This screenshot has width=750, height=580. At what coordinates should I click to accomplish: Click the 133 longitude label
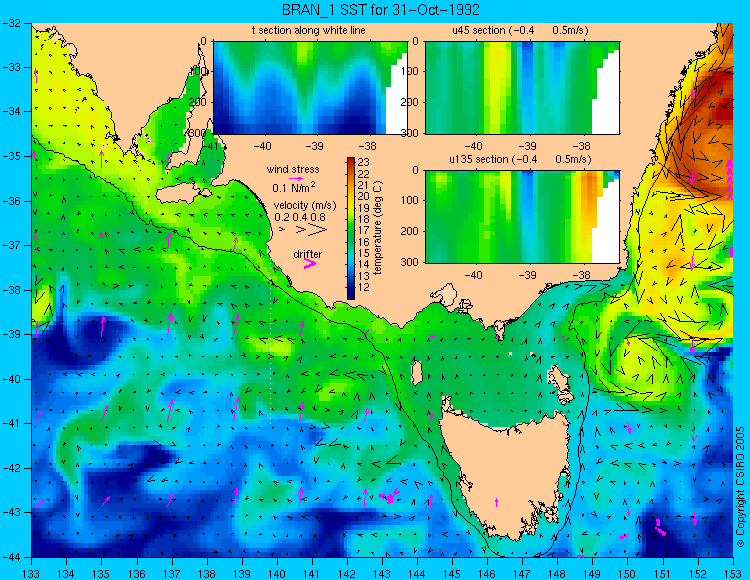(x=32, y=573)
